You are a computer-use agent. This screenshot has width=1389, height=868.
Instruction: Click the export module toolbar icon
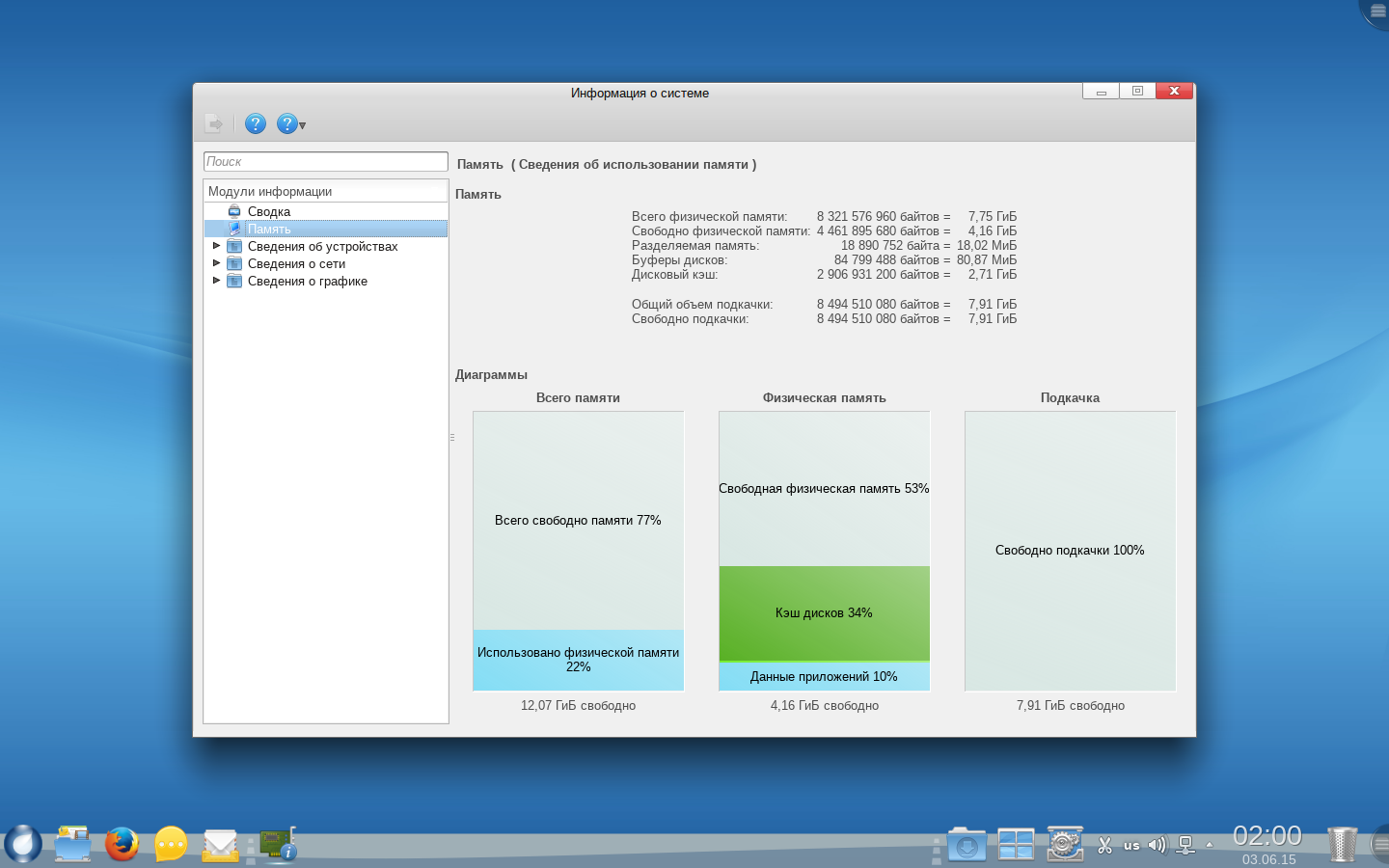[214, 123]
